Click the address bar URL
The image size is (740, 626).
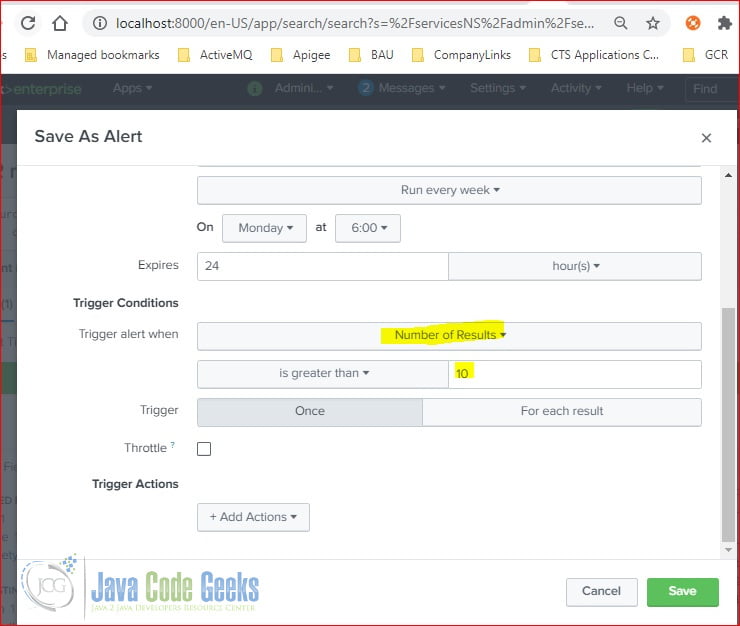[355, 23]
